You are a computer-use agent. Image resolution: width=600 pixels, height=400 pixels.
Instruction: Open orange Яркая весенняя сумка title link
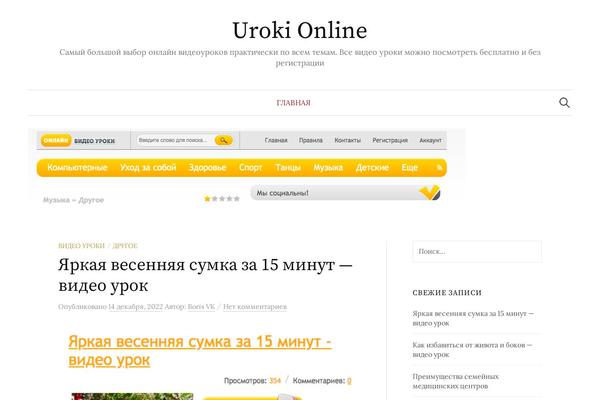click(200, 350)
